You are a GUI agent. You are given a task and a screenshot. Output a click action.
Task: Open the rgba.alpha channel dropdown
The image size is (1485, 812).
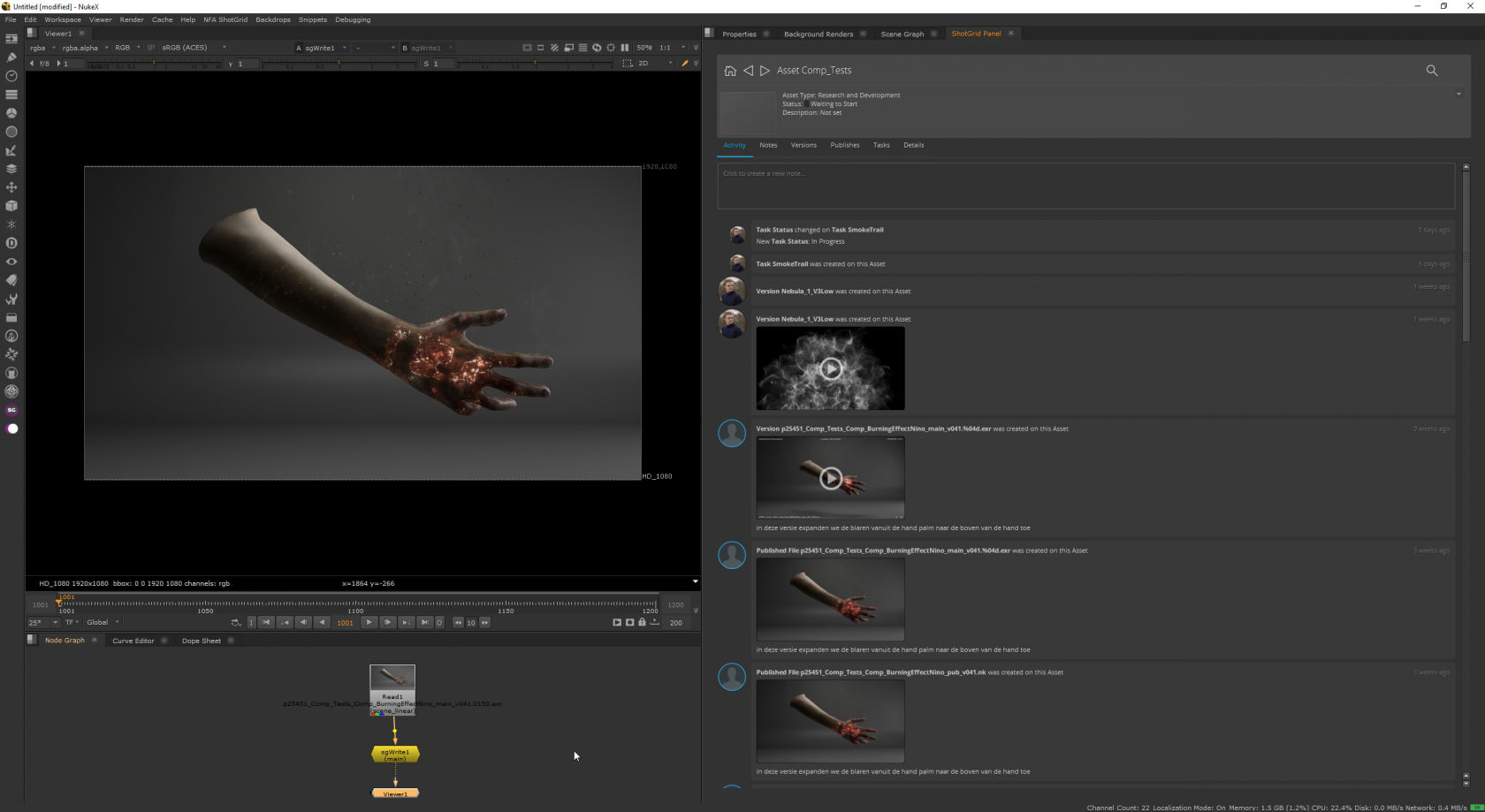(x=85, y=48)
